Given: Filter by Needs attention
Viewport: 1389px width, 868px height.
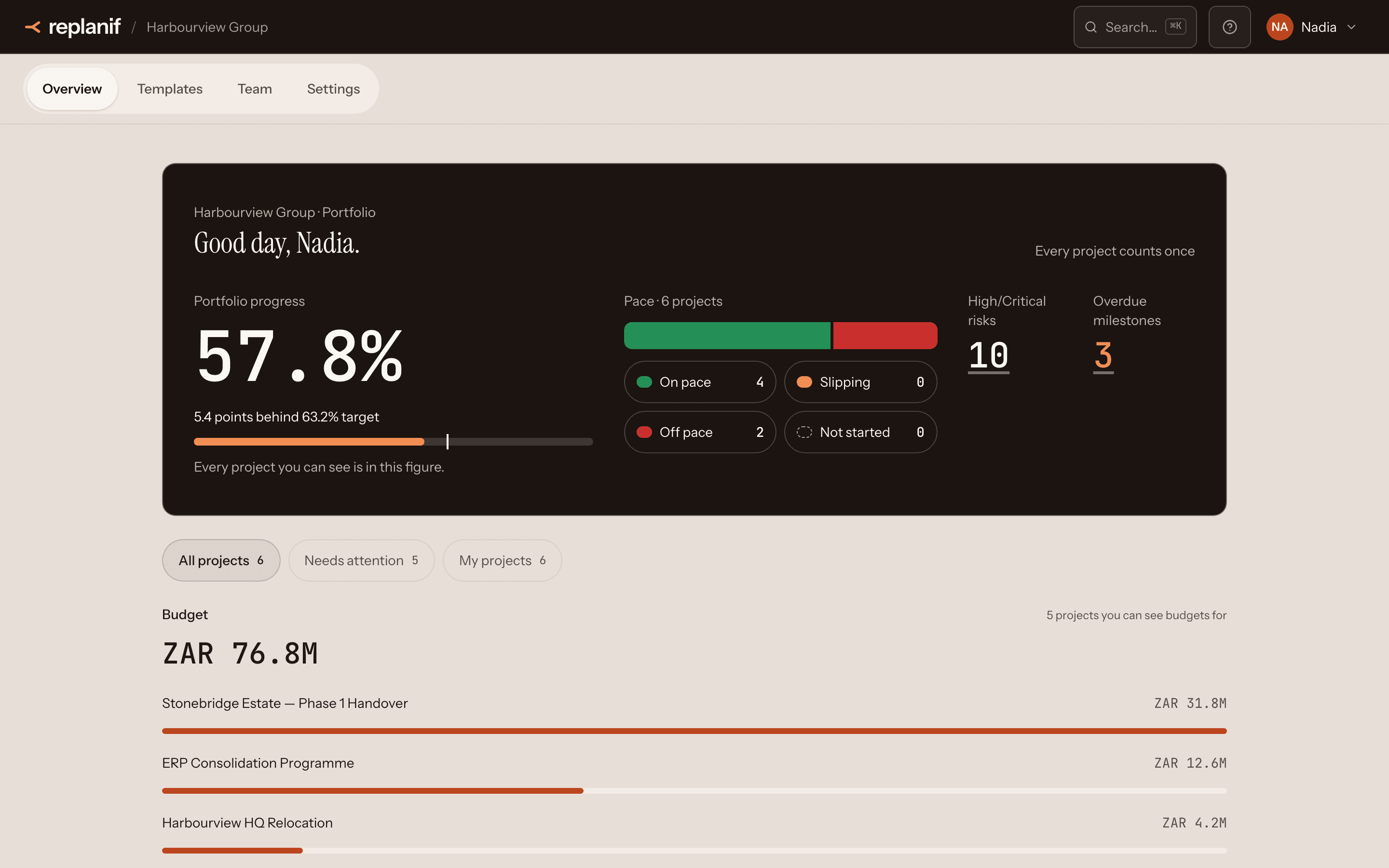Looking at the screenshot, I should [361, 560].
